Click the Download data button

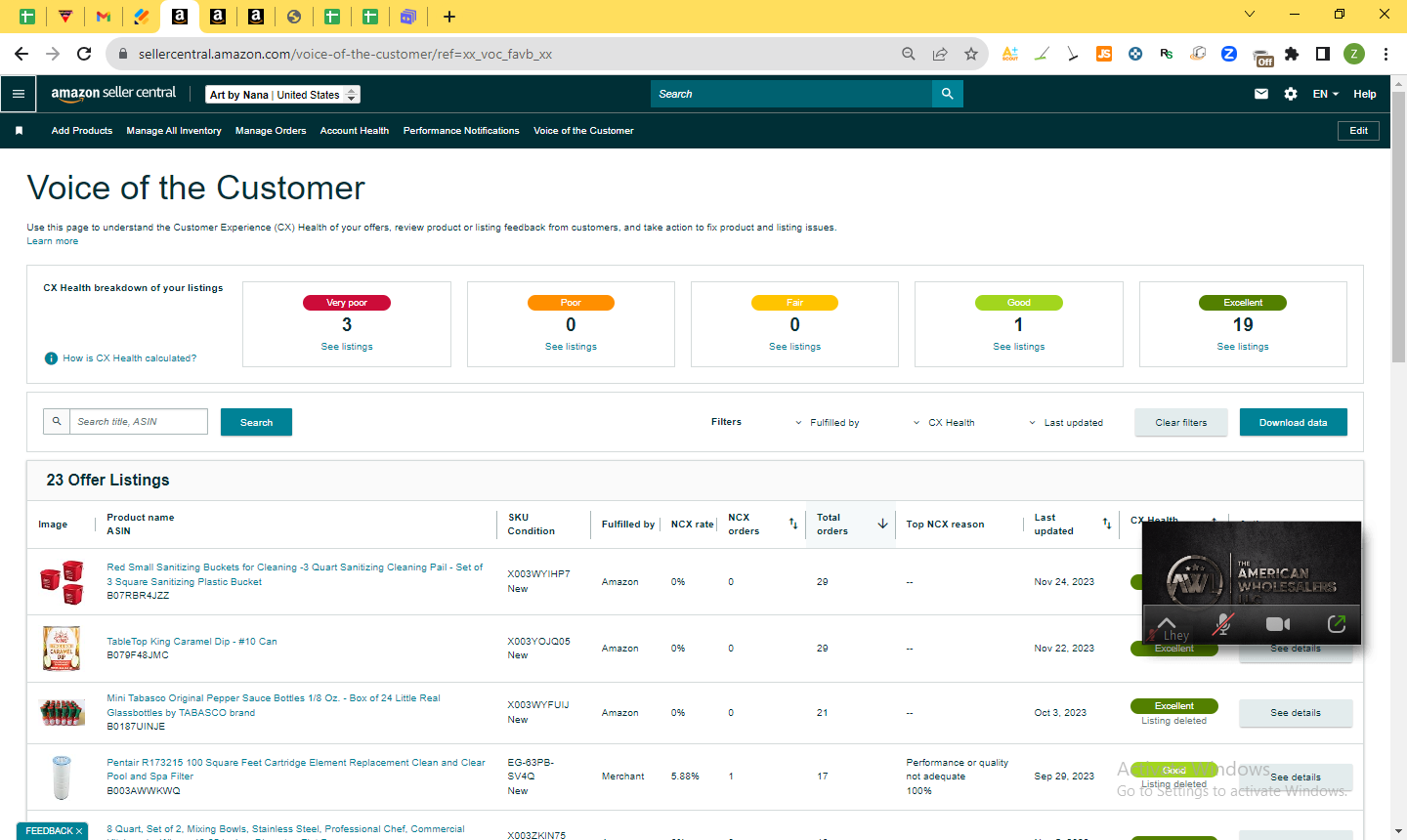tap(1294, 422)
